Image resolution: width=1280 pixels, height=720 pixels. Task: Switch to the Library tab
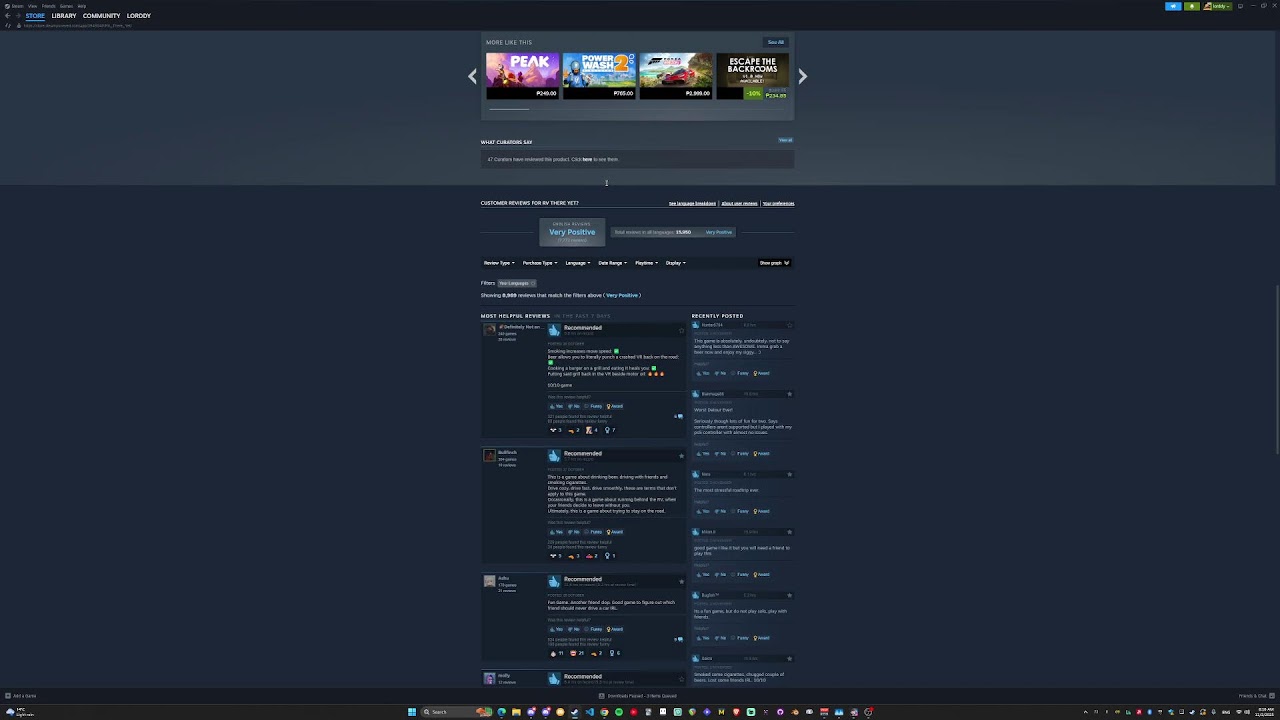[x=64, y=16]
